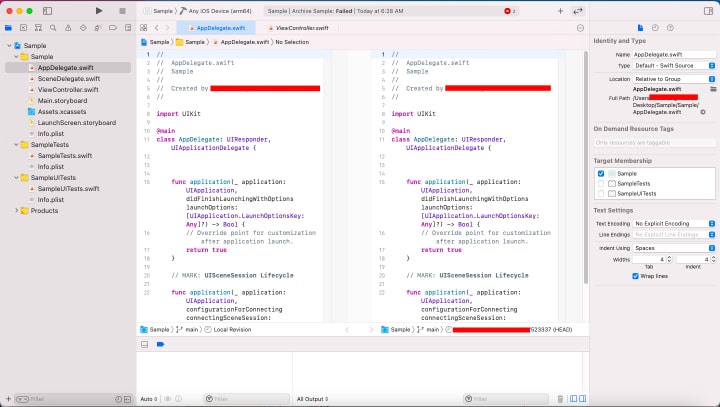Clear console with trash icon
The image size is (720, 407).
pyautogui.click(x=560, y=399)
